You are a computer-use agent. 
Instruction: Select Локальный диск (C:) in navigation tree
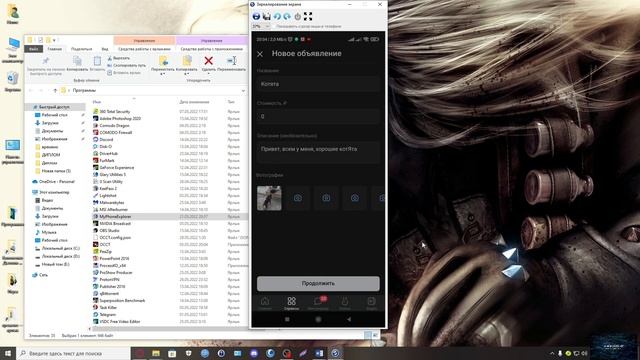57,248
